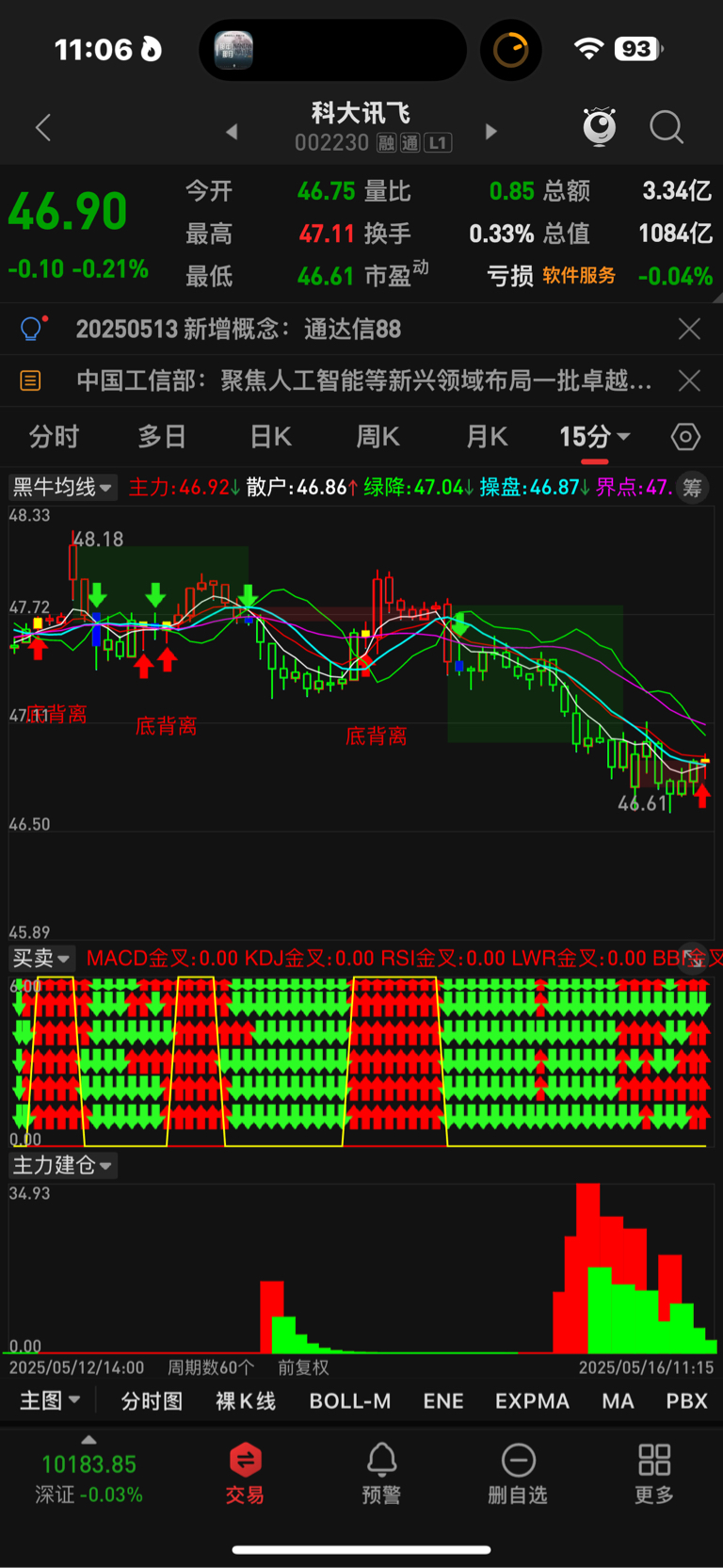Select the 月K chart tab
The image size is (723, 1568).
(487, 437)
